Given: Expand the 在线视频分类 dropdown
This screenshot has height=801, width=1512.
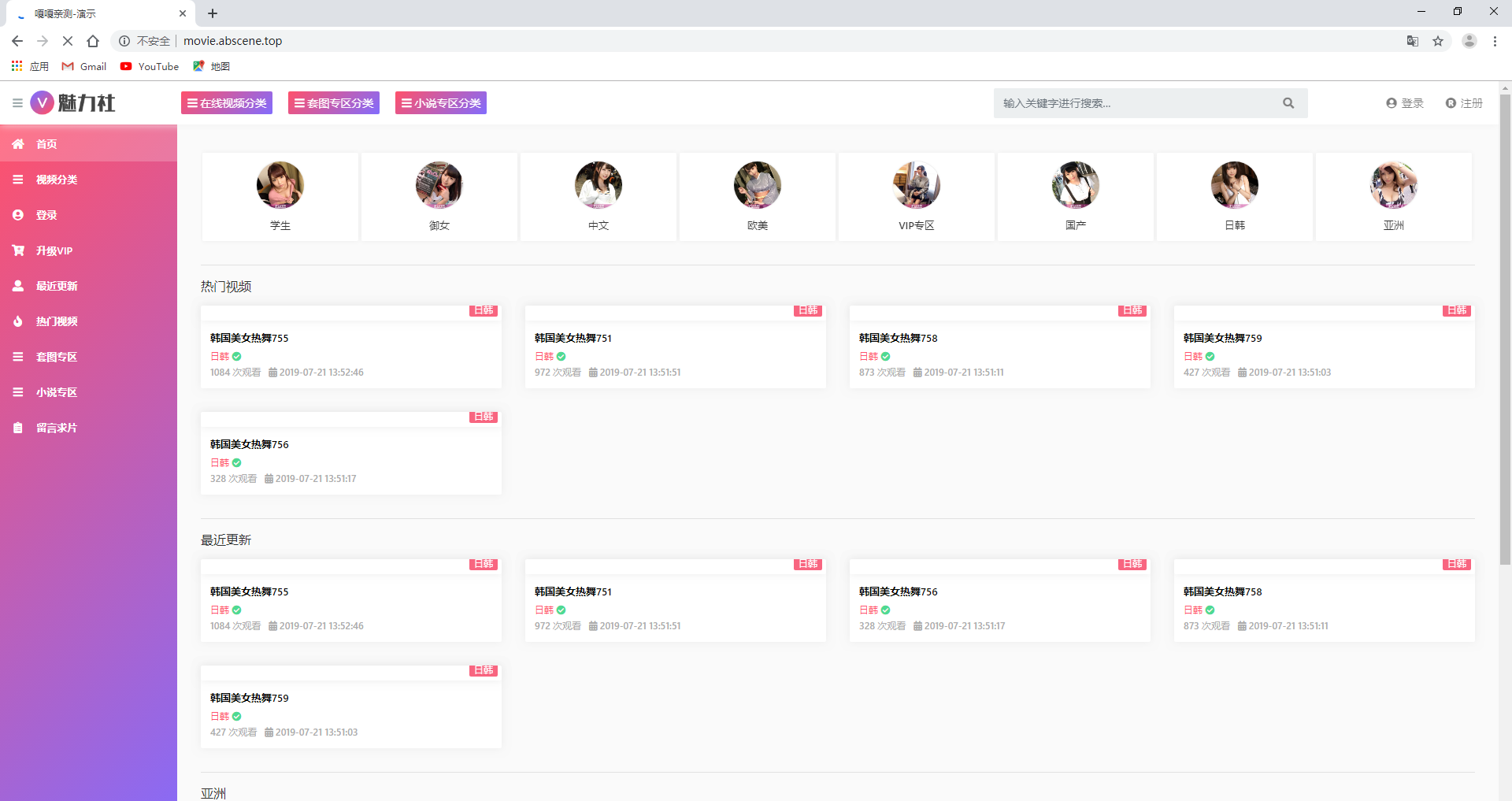Looking at the screenshot, I should tap(227, 103).
